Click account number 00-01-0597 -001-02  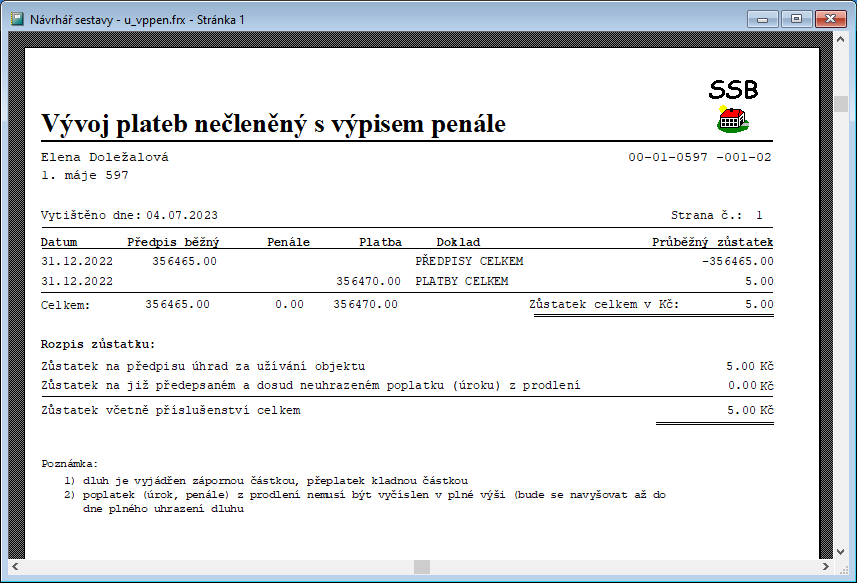(699, 157)
